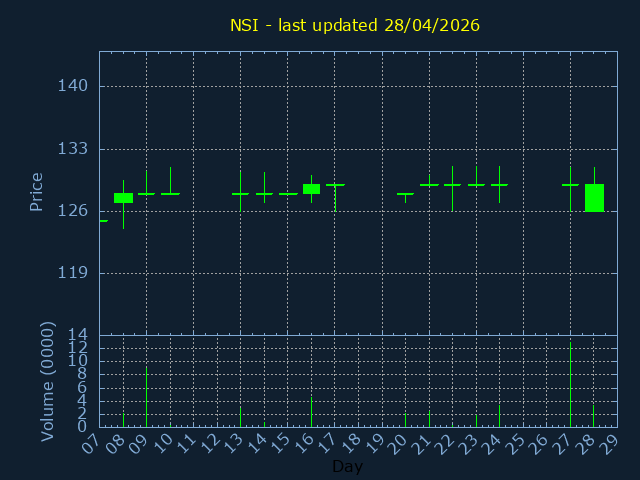Click the 119 price axis label
The width and height of the screenshot is (640, 480).
(x=72, y=273)
